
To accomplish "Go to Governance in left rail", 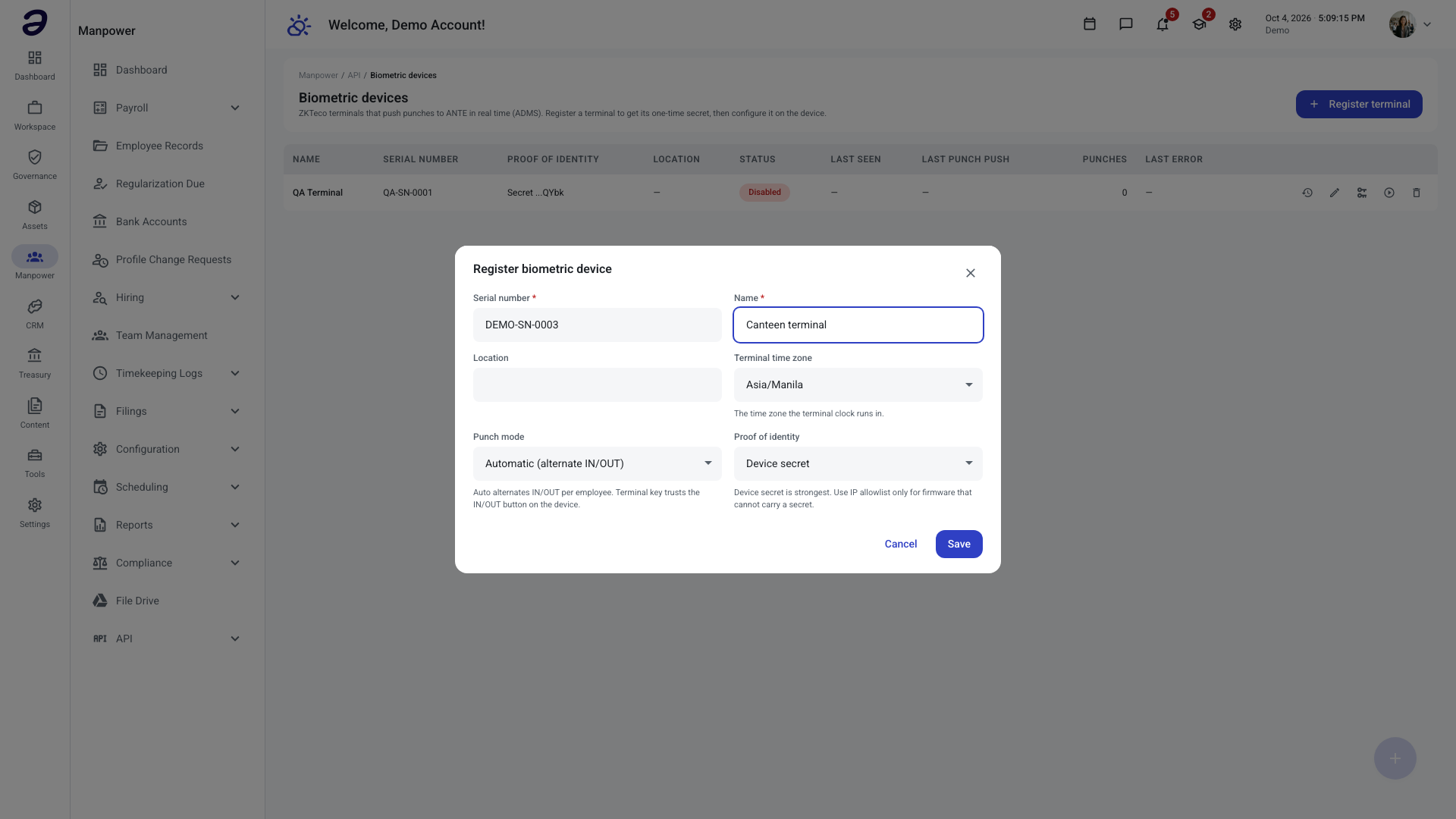I will click(x=35, y=165).
